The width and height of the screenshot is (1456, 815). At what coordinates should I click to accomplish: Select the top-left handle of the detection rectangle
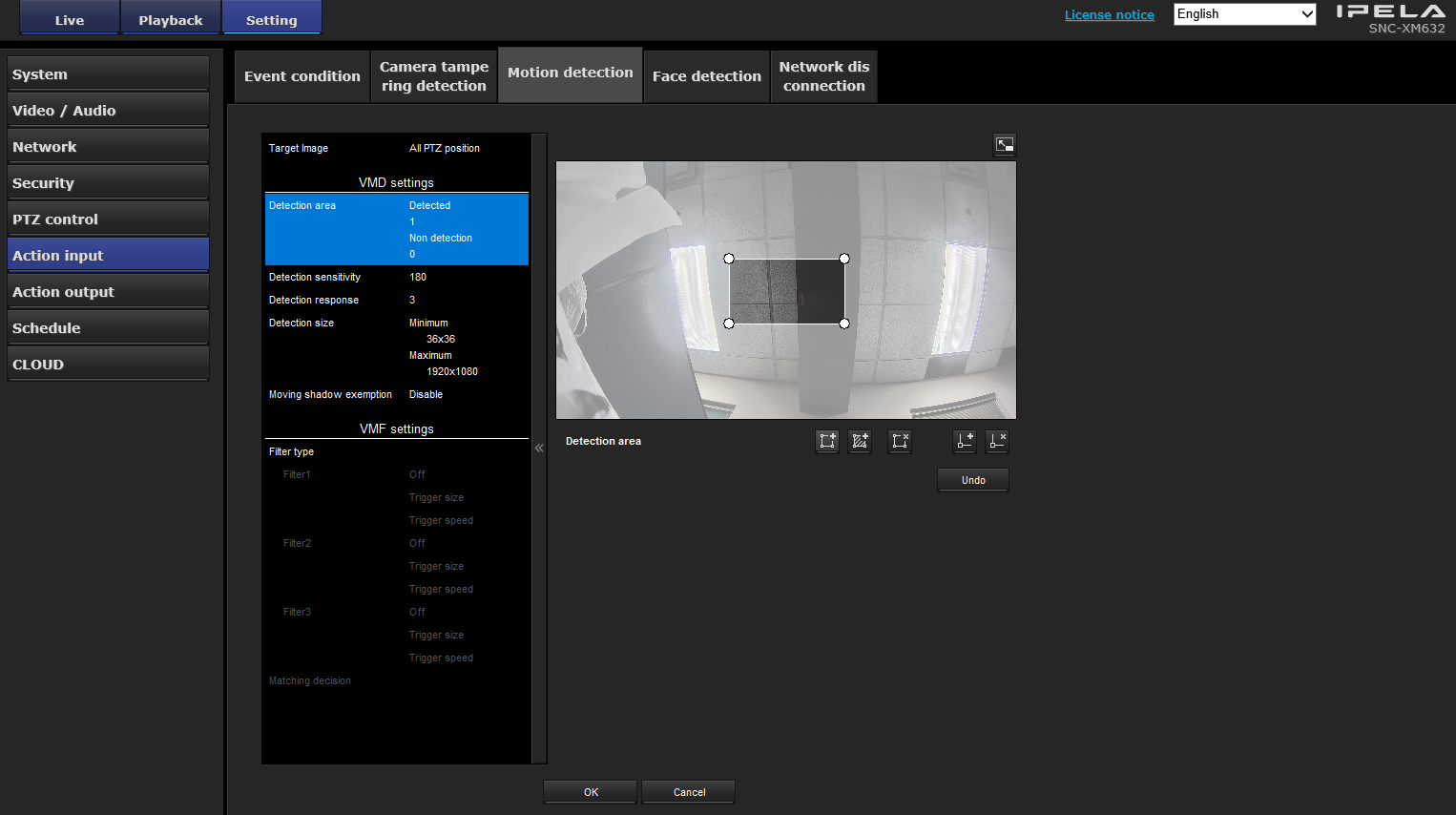(729, 259)
